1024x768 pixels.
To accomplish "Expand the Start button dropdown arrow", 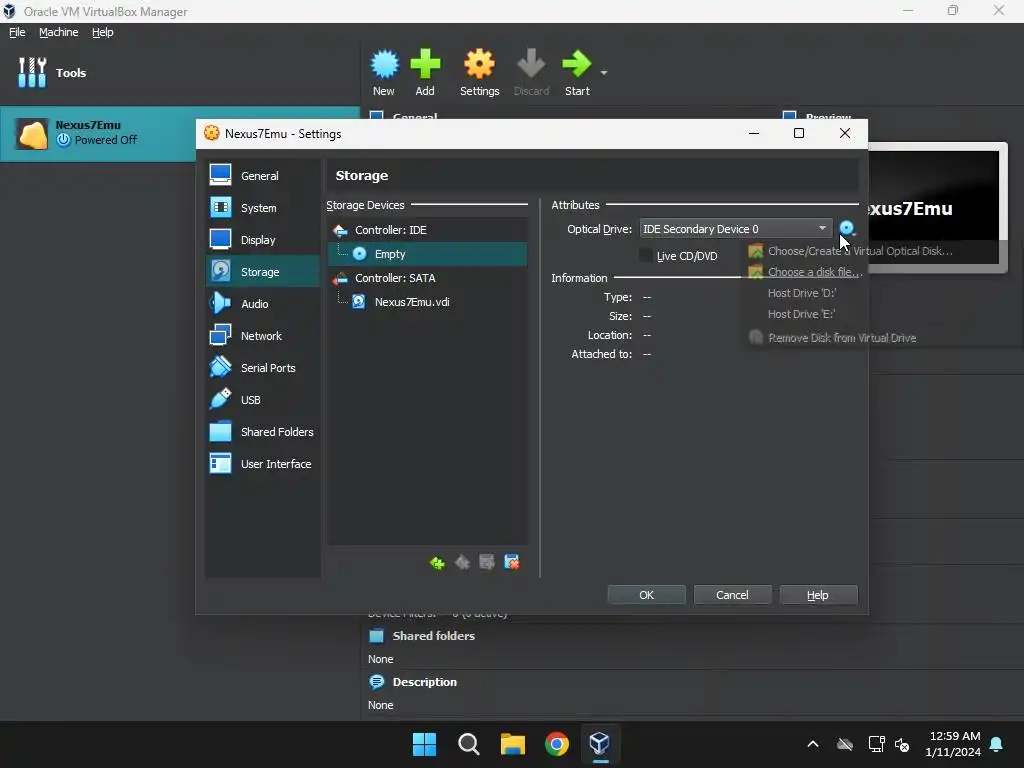I will coord(604,72).
